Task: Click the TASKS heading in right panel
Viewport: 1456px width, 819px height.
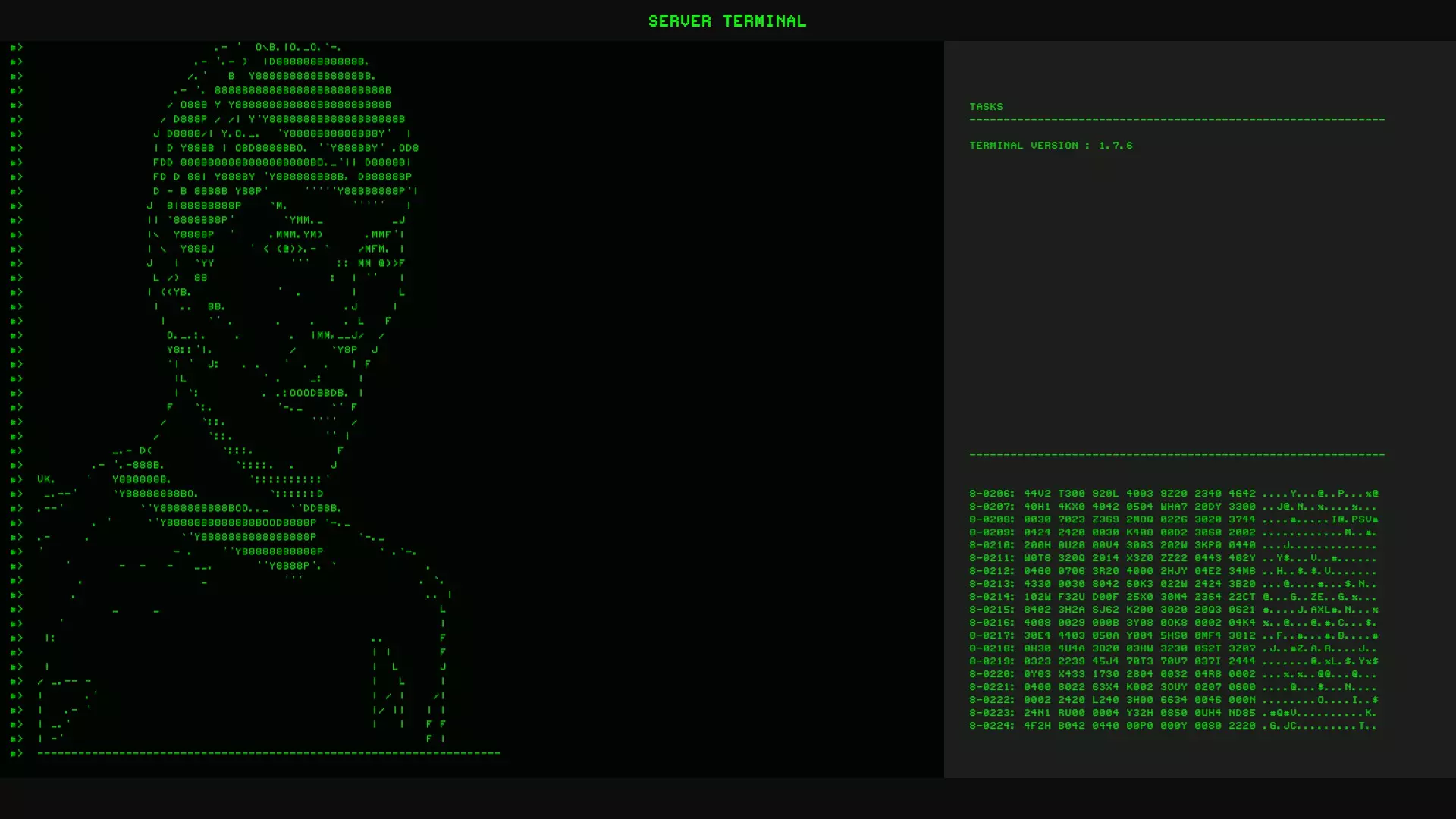Action: (x=986, y=107)
